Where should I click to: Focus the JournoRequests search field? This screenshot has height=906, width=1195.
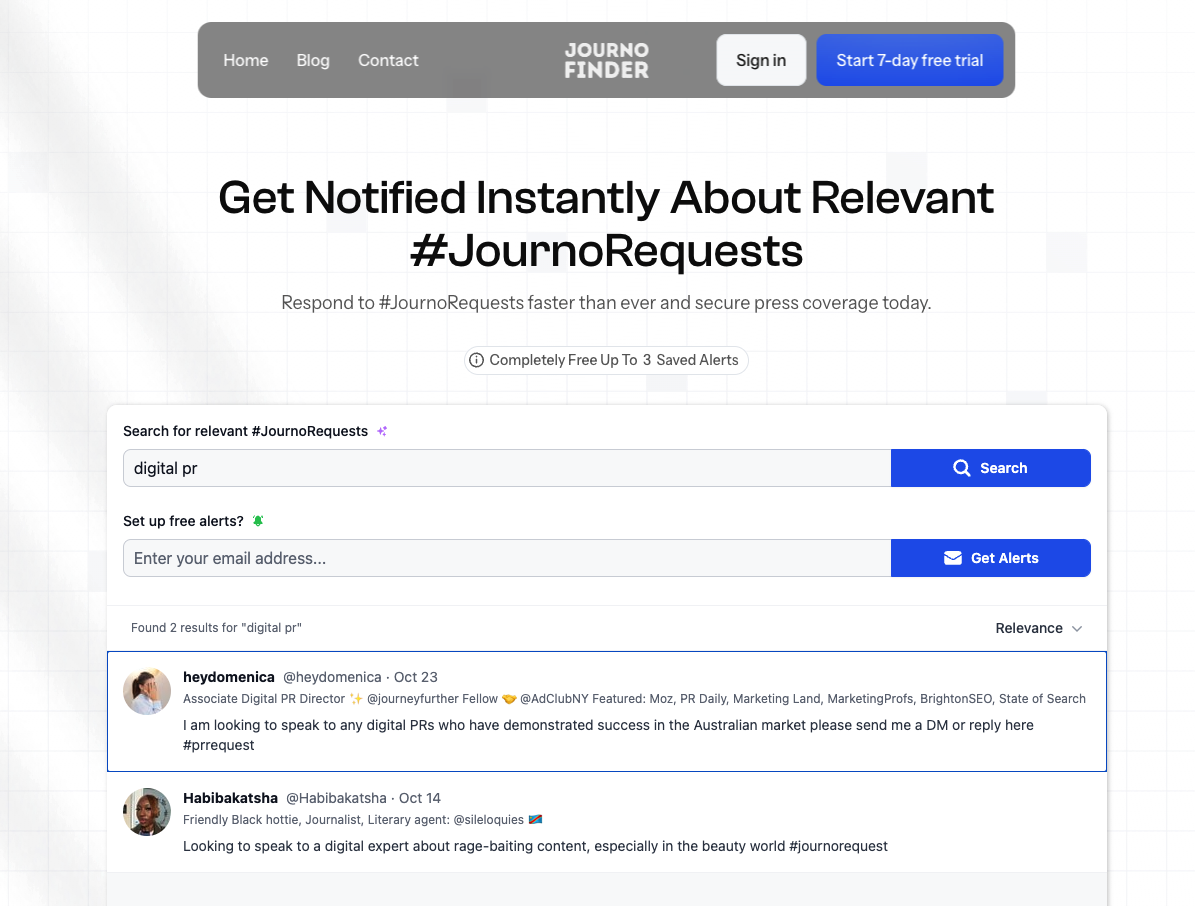pyautogui.click(x=506, y=468)
